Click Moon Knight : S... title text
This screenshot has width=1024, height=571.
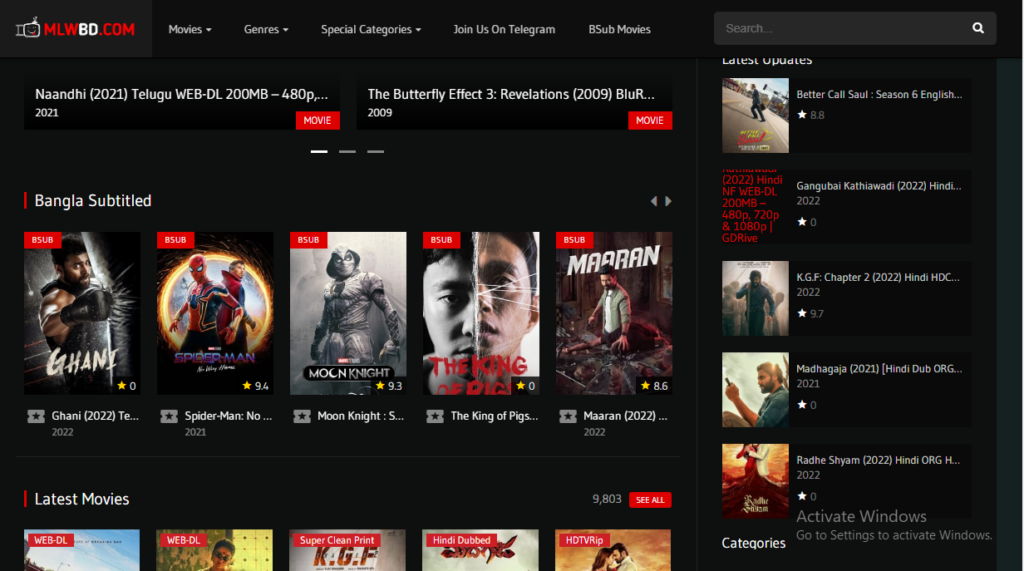(x=360, y=416)
